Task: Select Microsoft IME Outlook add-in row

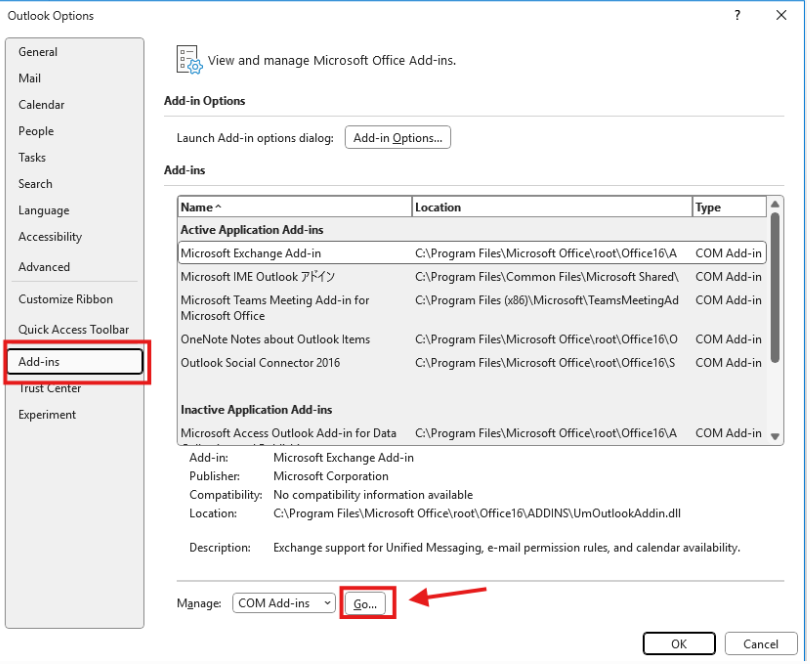Action: click(472, 277)
